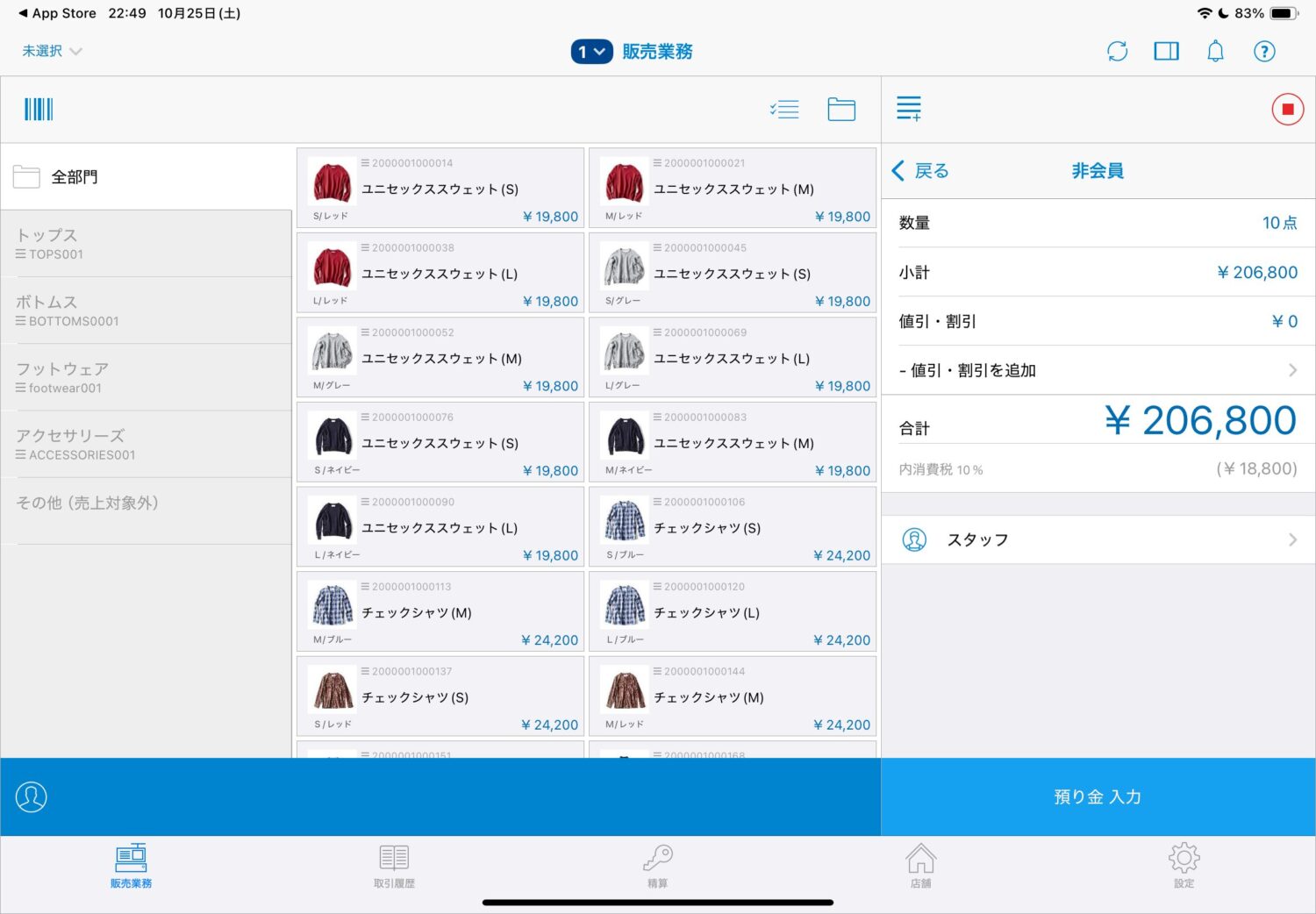Open the checklist view icon
Viewport: 1316px width, 914px height.
pos(783,110)
